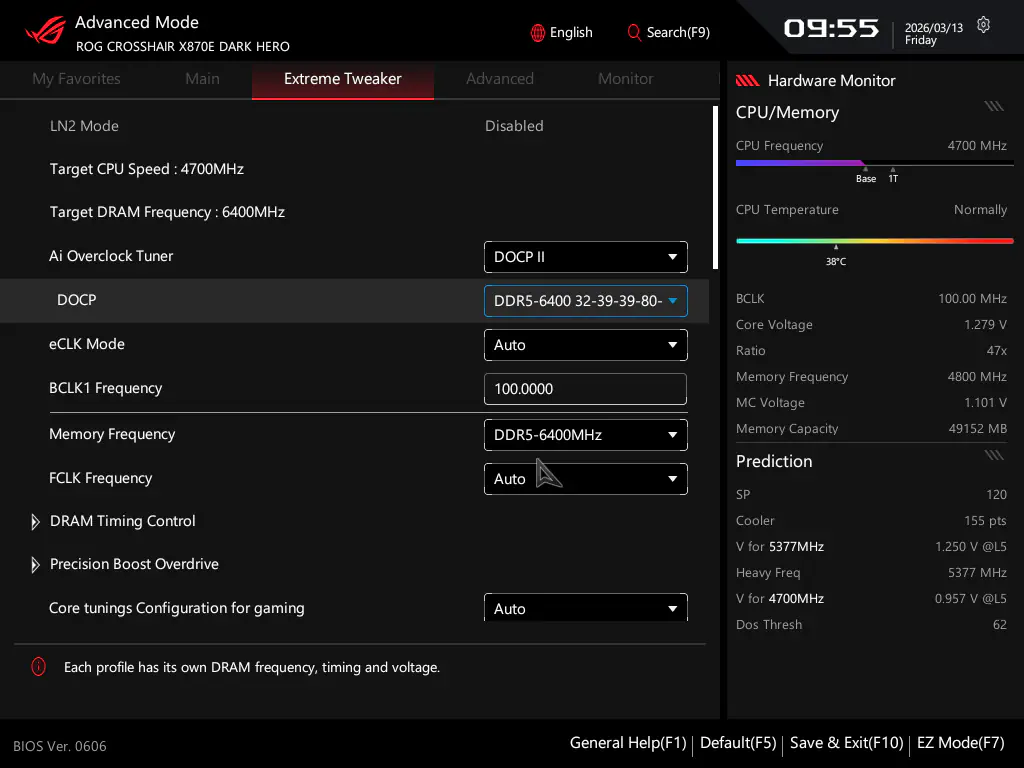
Task: Open Core tunings Configuration for gaming dropdown
Action: click(586, 607)
